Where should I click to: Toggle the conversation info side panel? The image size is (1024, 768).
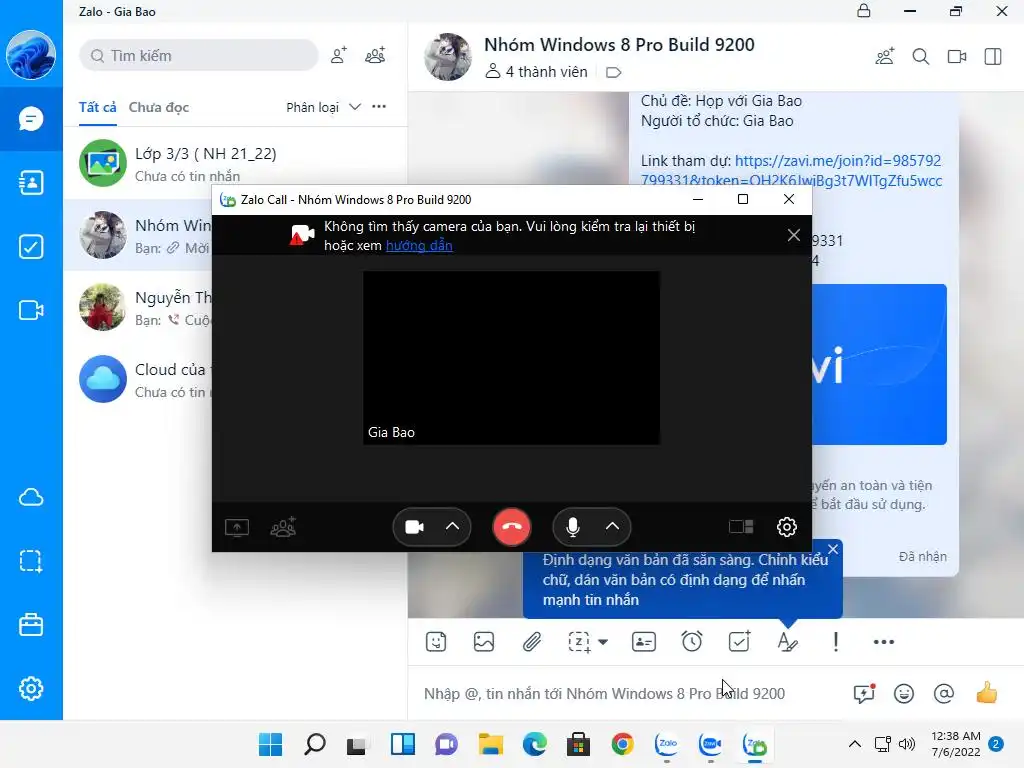pyautogui.click(x=993, y=57)
